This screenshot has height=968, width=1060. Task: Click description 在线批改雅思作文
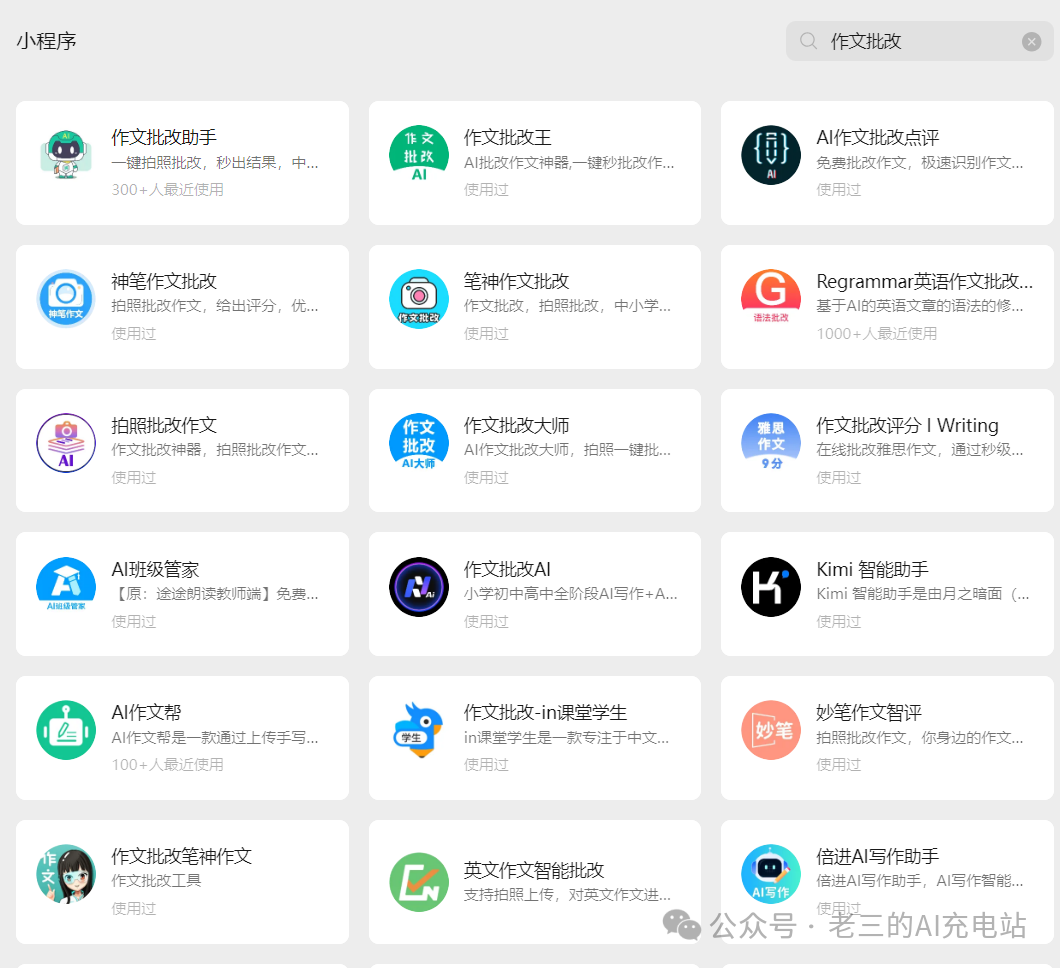[x=920, y=450]
